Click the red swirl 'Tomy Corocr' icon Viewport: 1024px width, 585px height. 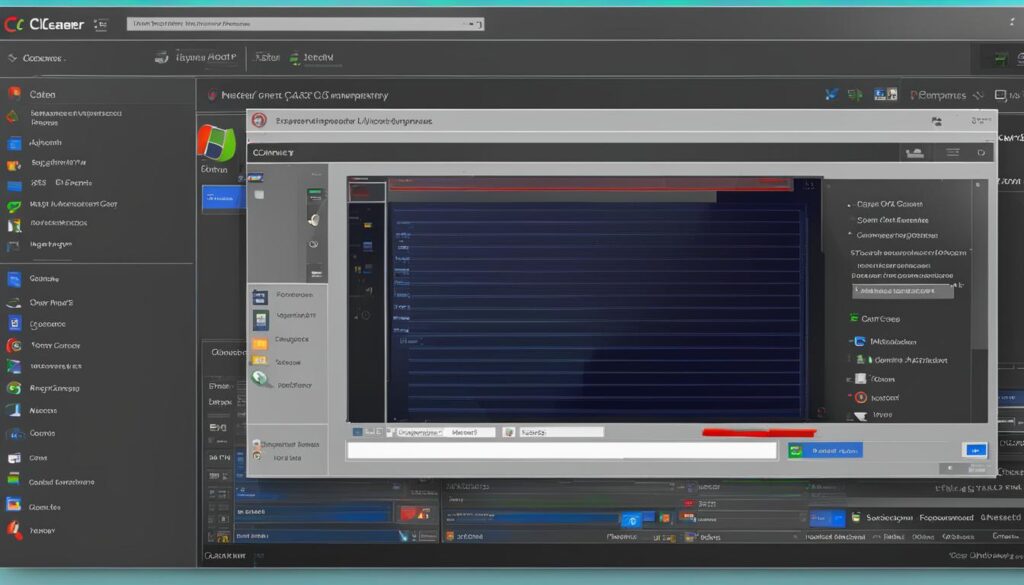[x=14, y=345]
